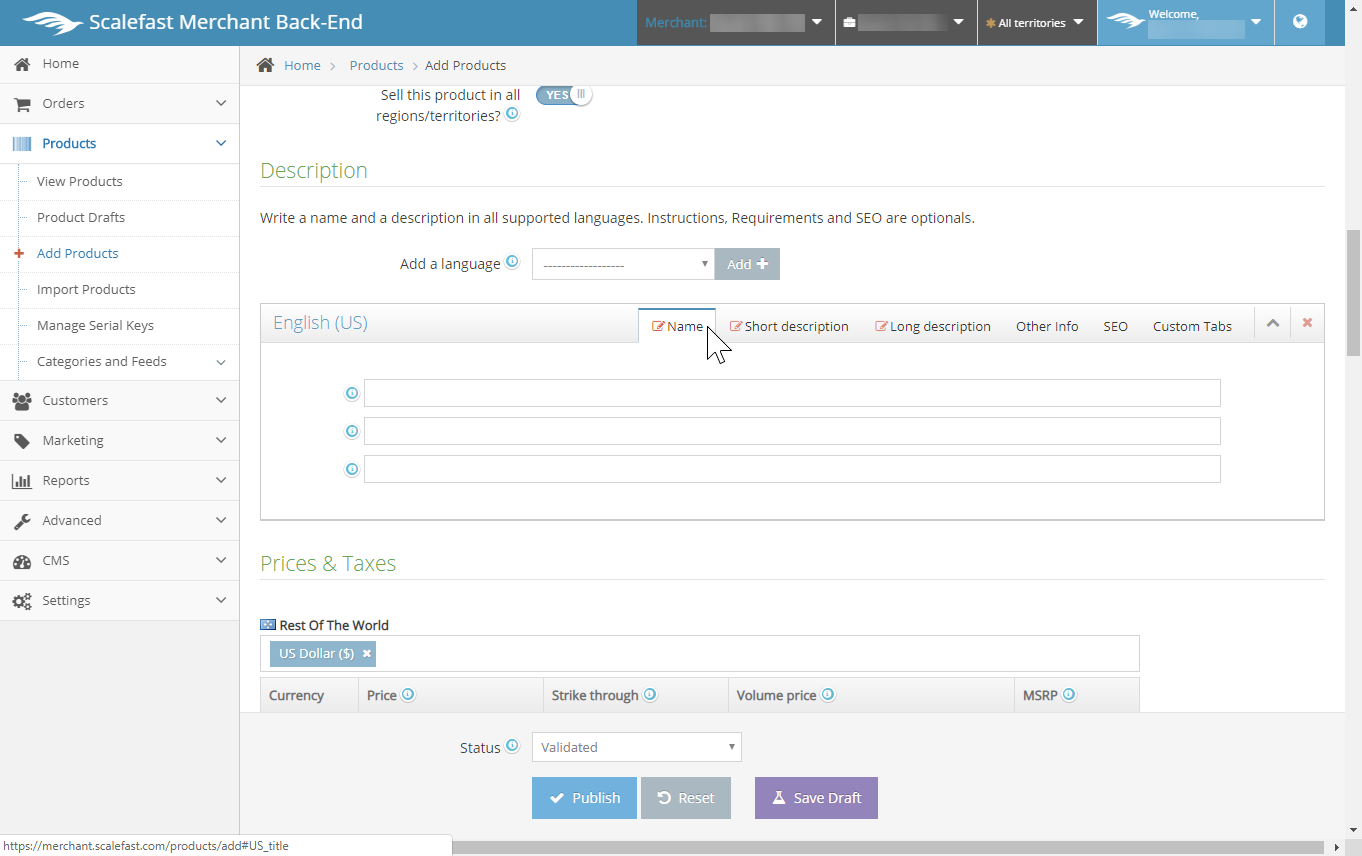The image size is (1362, 856).
Task: Open the SEO tab
Action: pyautogui.click(x=1115, y=326)
